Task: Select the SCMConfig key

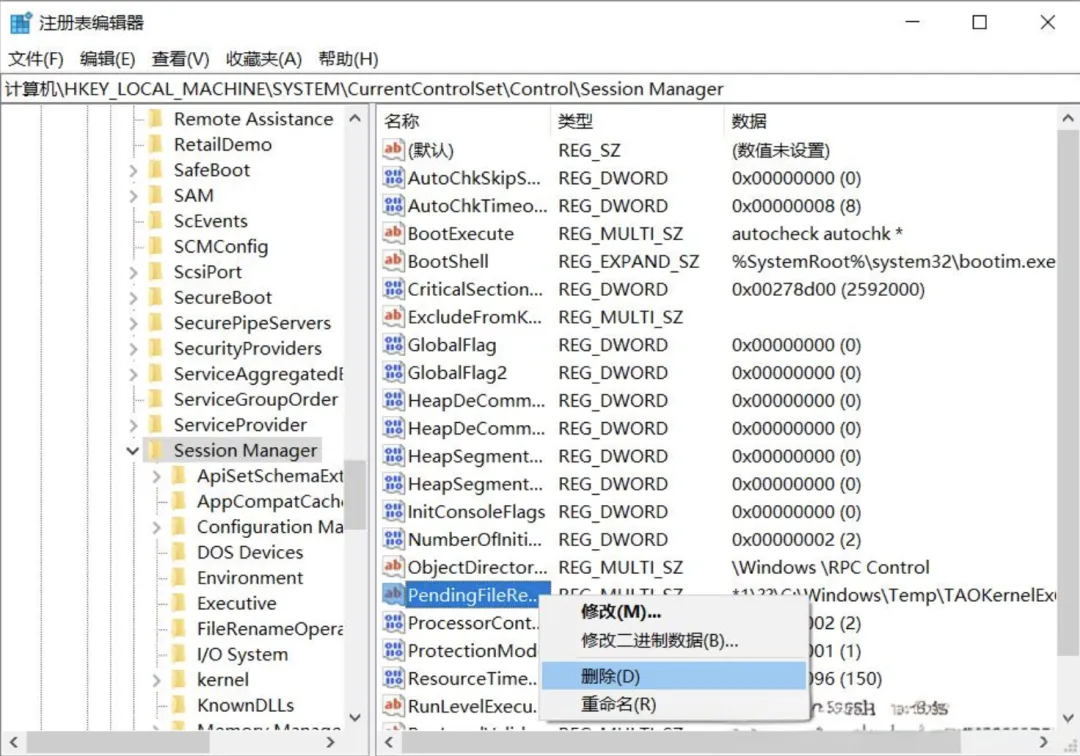Action: (x=220, y=246)
